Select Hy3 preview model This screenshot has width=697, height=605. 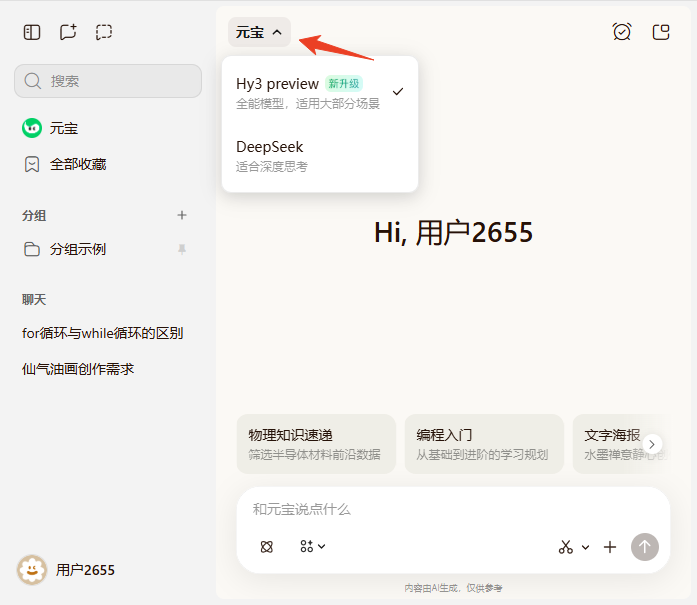point(320,92)
